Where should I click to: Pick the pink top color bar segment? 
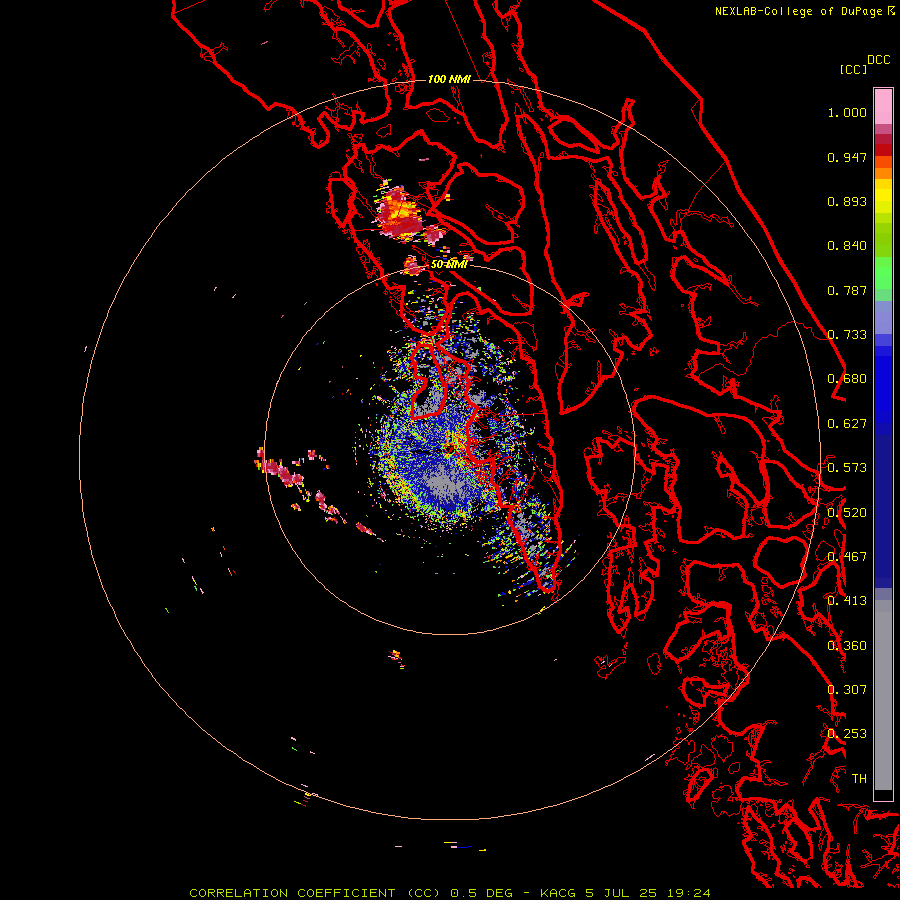pyautogui.click(x=883, y=106)
